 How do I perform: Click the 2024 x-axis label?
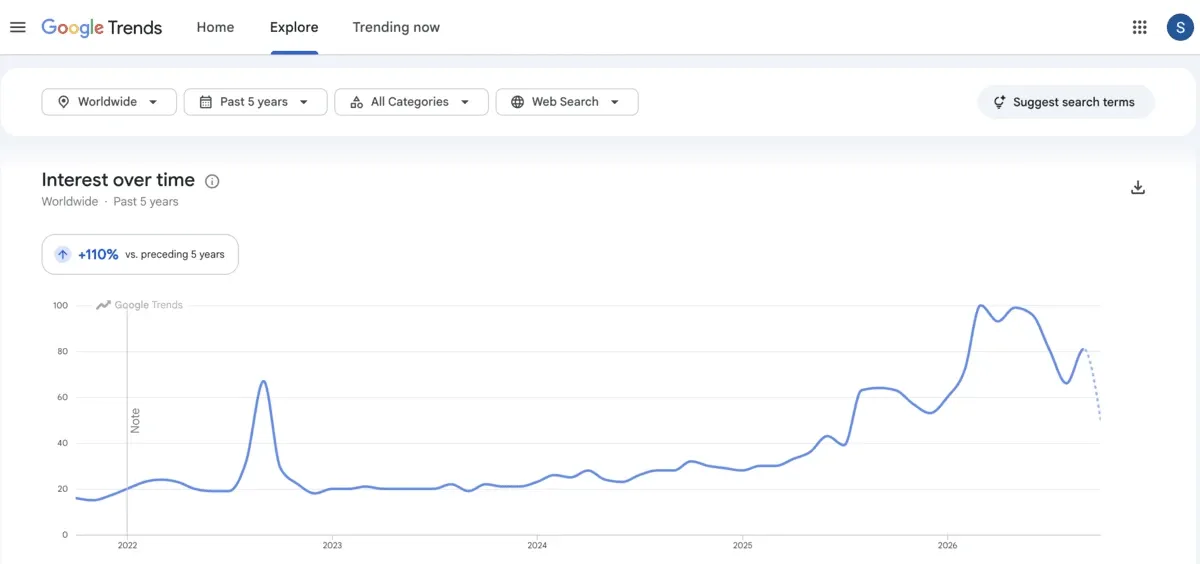[537, 546]
